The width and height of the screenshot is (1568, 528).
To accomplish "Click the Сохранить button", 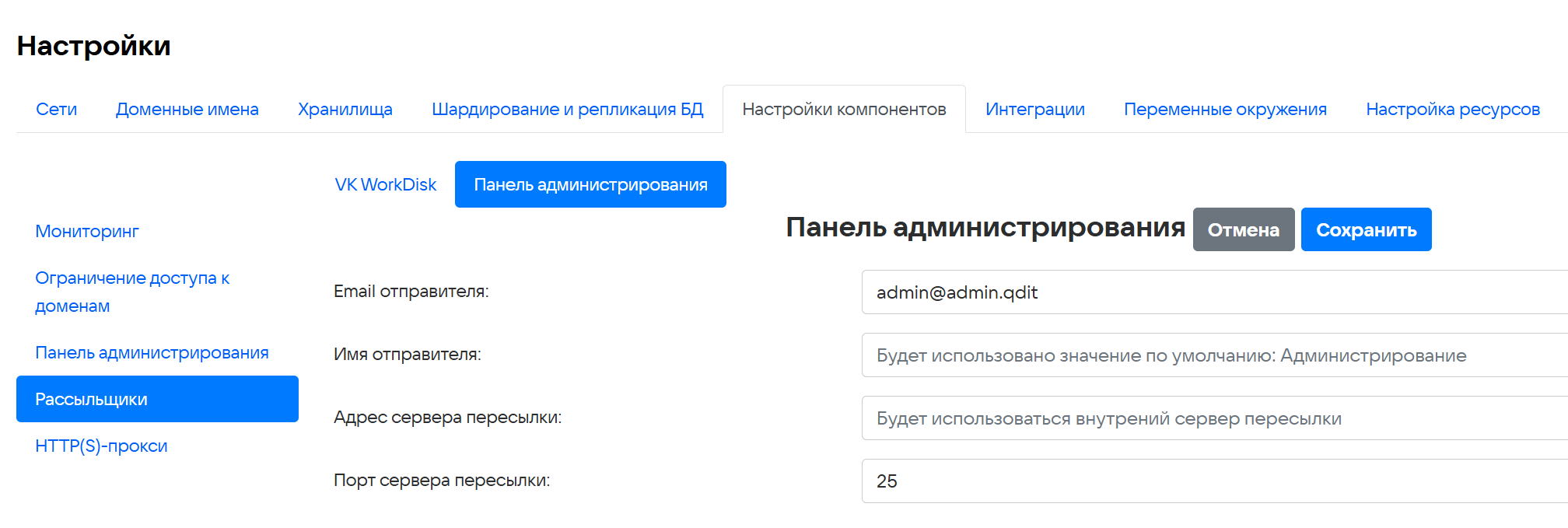I will click(x=1366, y=230).
